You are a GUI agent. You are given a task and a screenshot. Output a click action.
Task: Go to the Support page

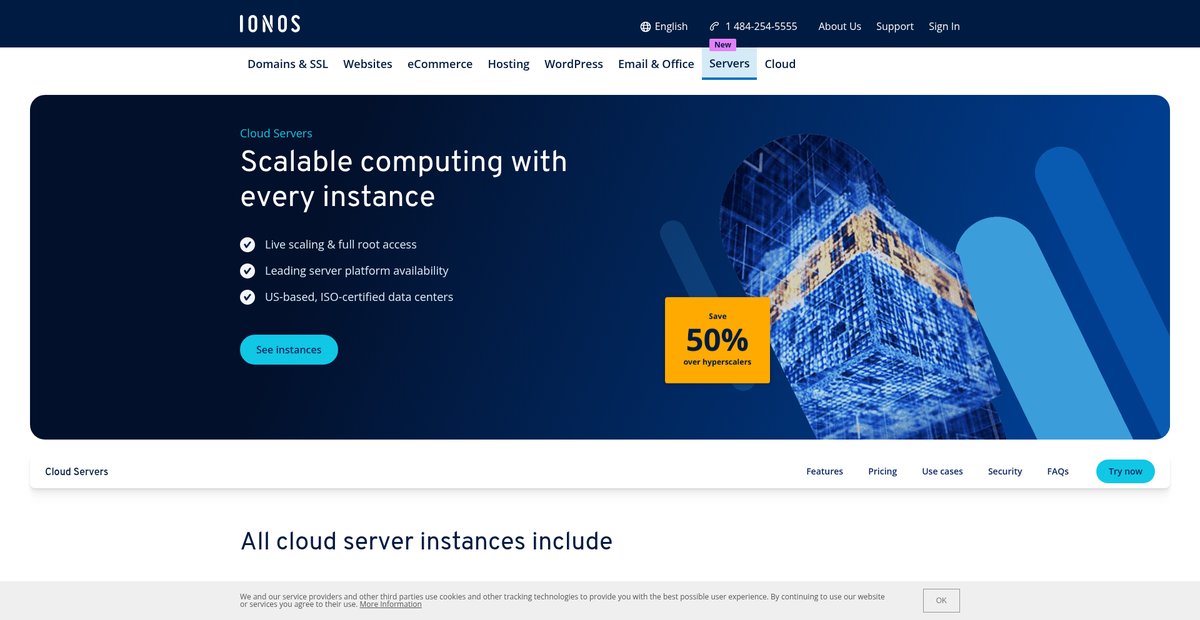(x=895, y=27)
